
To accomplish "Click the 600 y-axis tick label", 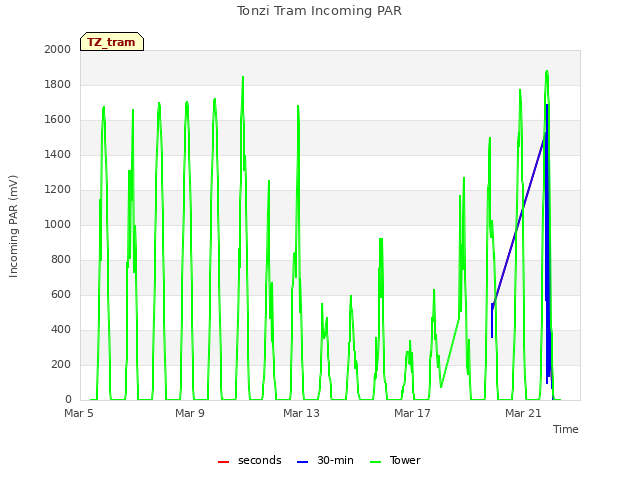I will click(61, 294).
